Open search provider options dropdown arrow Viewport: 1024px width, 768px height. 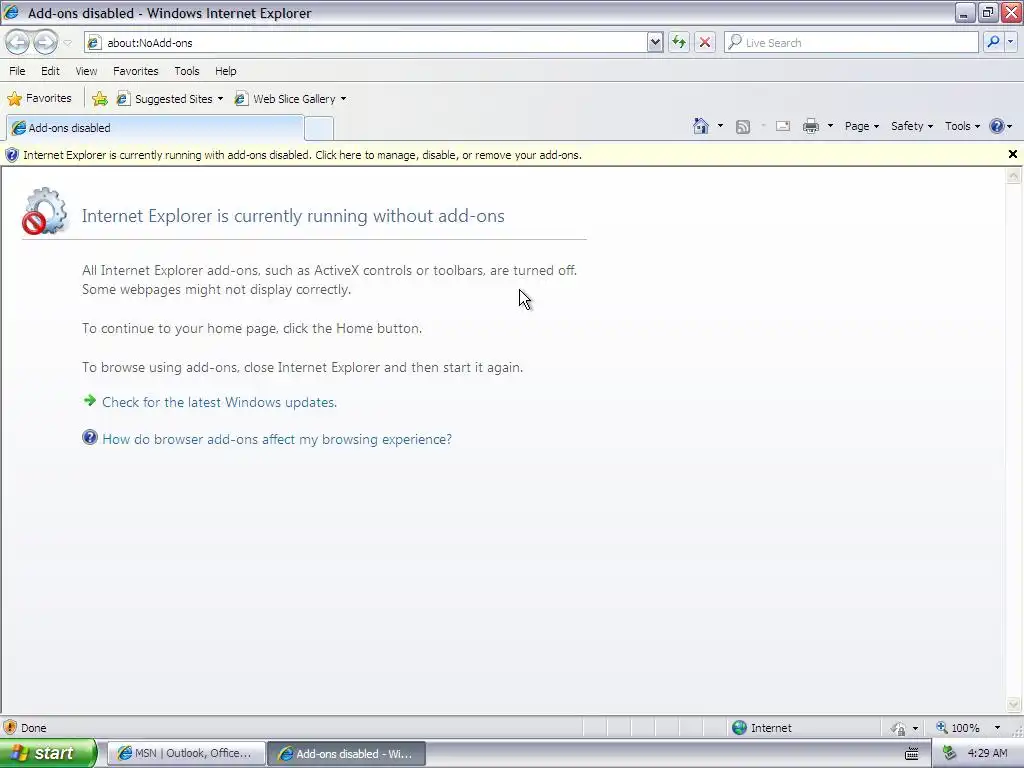click(1011, 42)
